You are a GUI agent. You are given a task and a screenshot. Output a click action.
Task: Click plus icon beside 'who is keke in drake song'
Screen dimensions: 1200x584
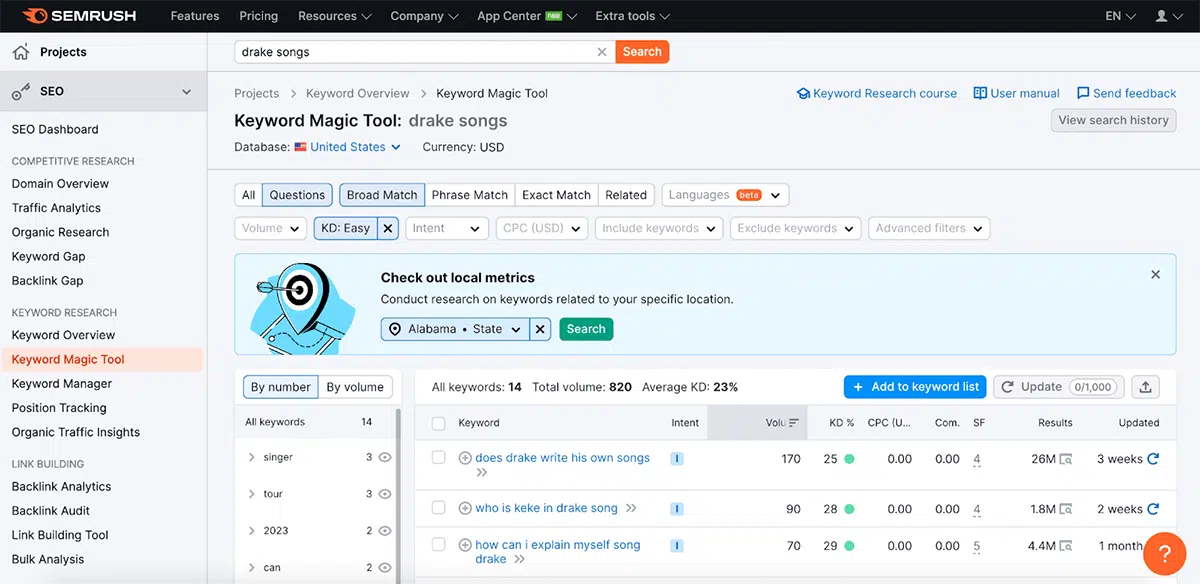click(x=465, y=508)
